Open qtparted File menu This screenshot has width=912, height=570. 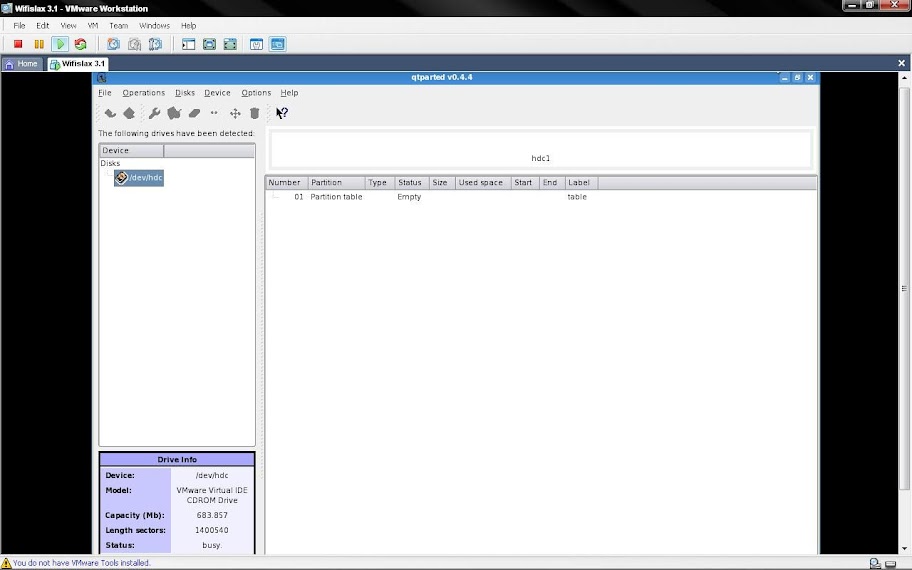click(105, 92)
